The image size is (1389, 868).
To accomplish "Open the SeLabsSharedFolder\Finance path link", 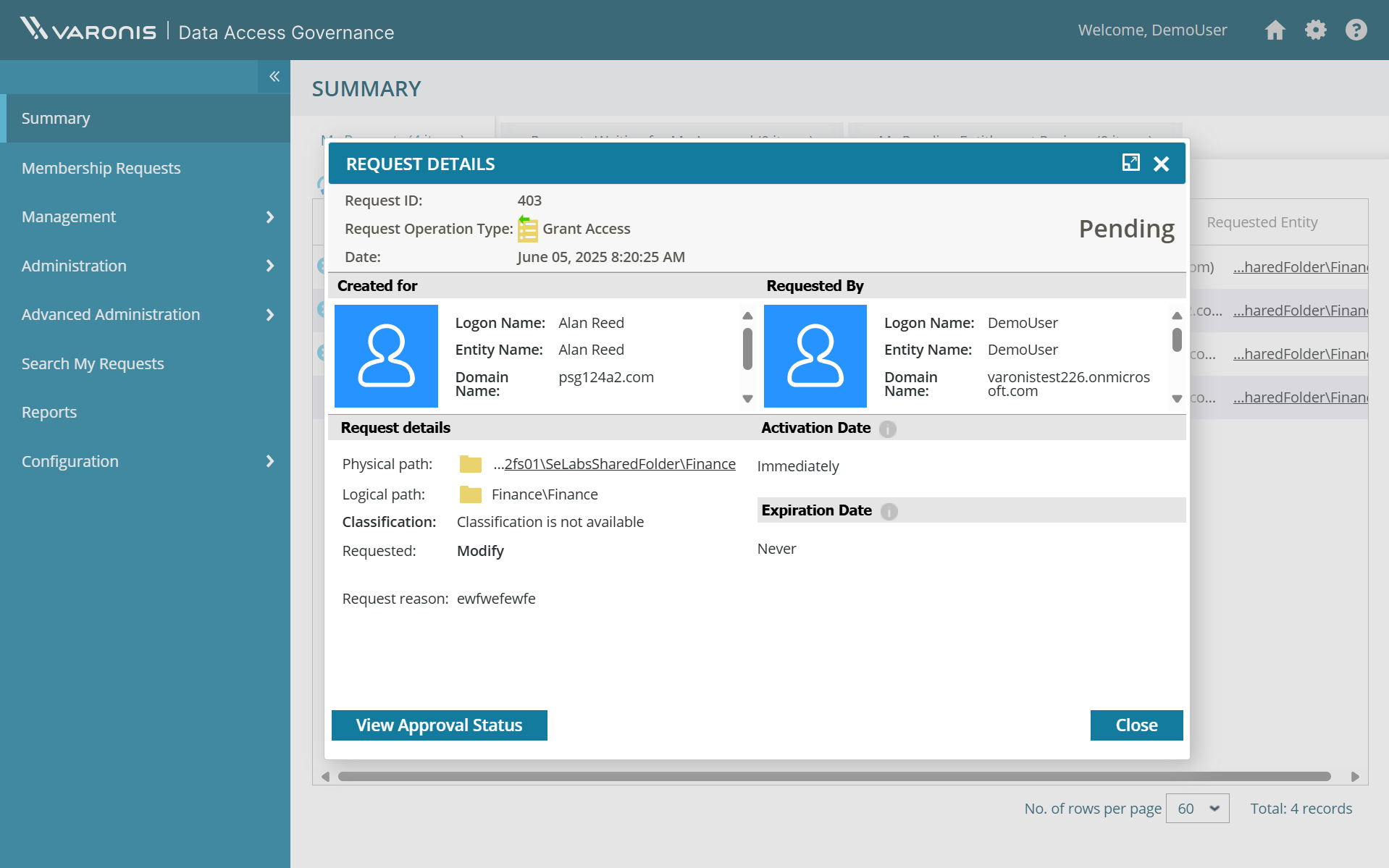I will [615, 464].
